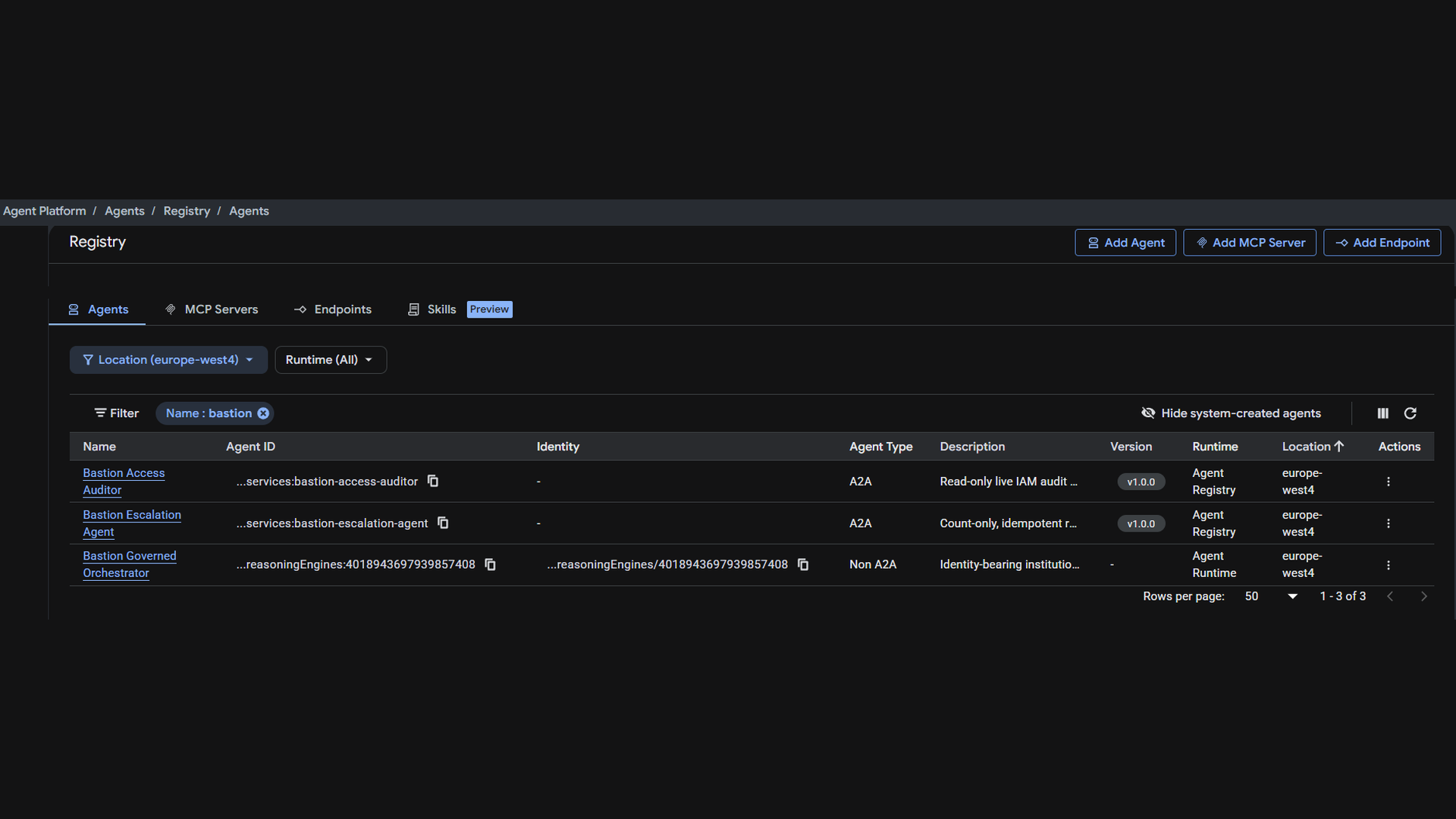This screenshot has height=819, width=1456.
Task: Copy the bastion-access-auditor agent ID
Action: [433, 482]
